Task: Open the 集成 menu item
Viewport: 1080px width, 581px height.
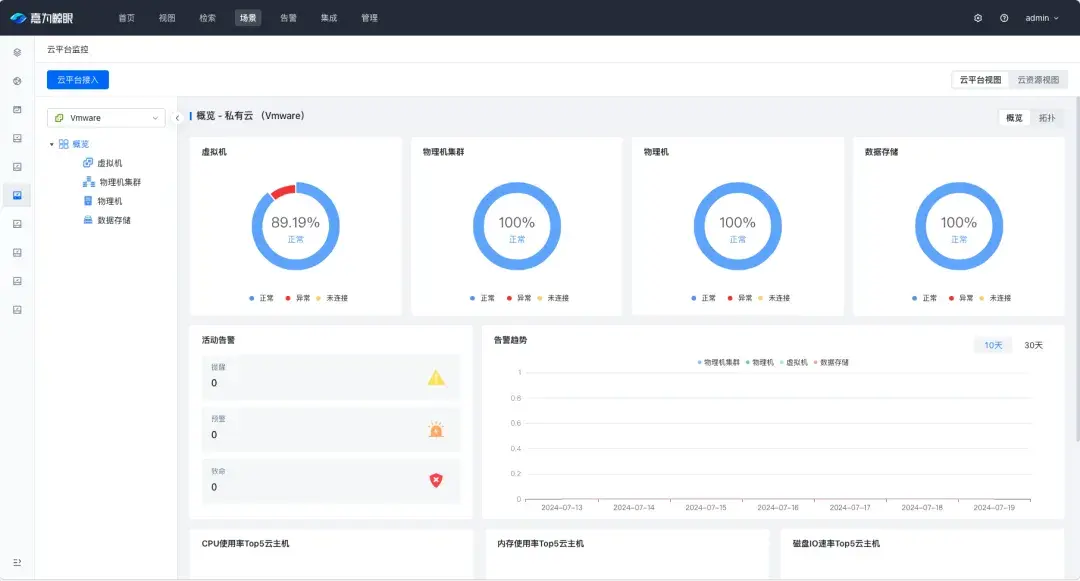Action: coord(329,18)
